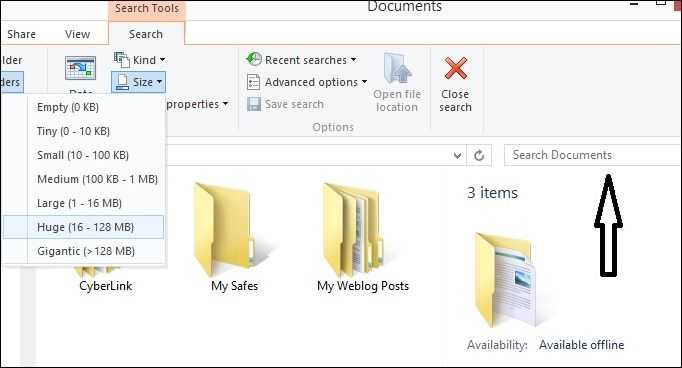Click the Close search label
Image resolution: width=682 pixels, height=368 pixels.
(x=455, y=100)
